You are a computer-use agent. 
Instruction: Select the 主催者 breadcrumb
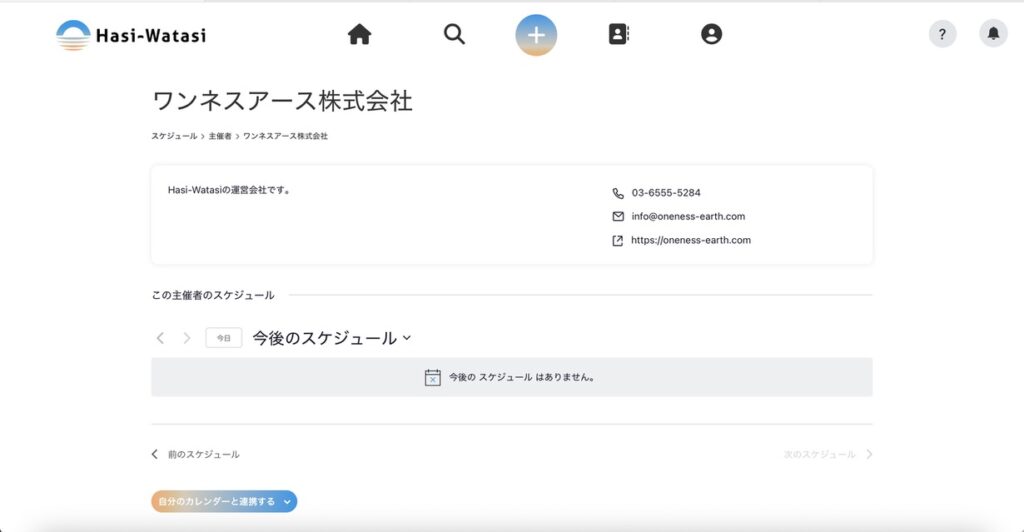click(x=220, y=136)
